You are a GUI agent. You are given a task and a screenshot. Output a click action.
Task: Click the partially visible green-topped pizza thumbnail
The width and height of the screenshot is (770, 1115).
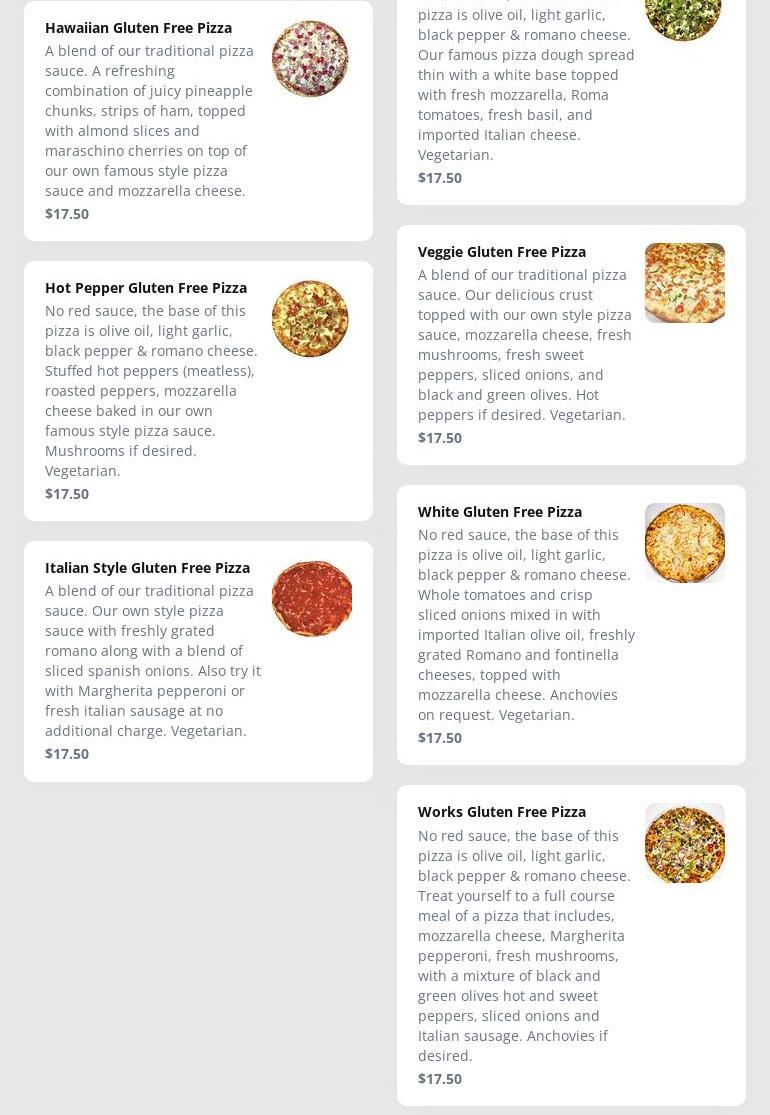click(x=683, y=17)
